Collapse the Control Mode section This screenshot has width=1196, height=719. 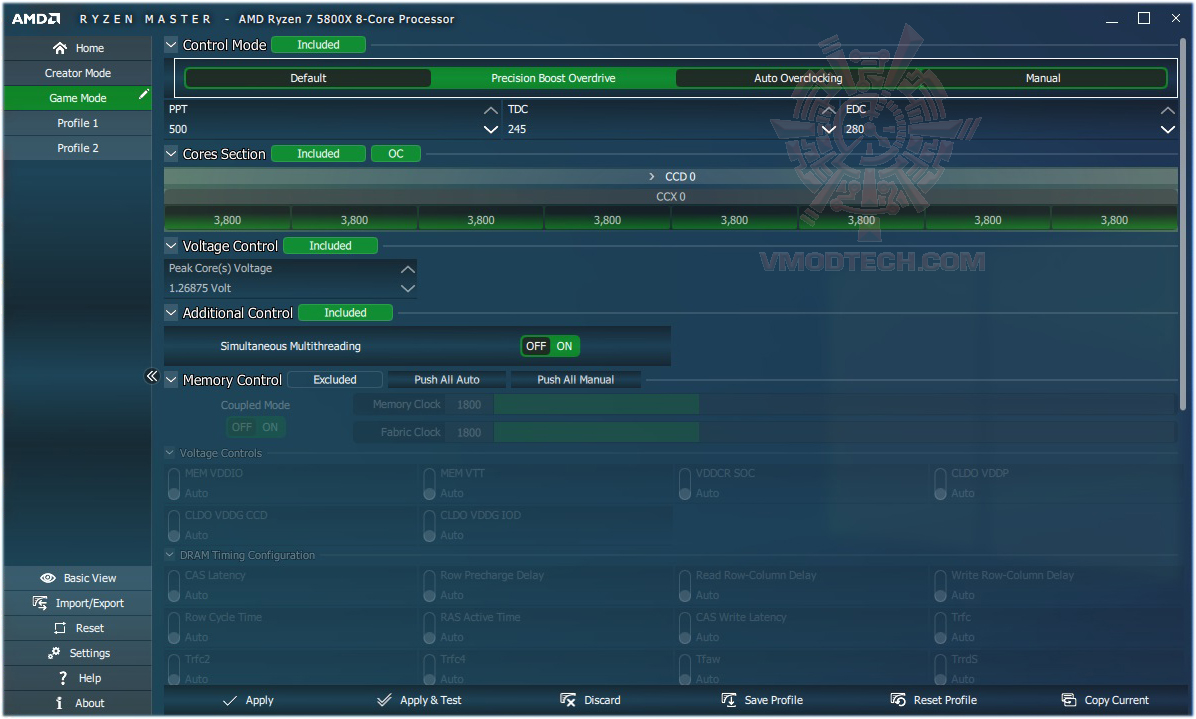171,45
